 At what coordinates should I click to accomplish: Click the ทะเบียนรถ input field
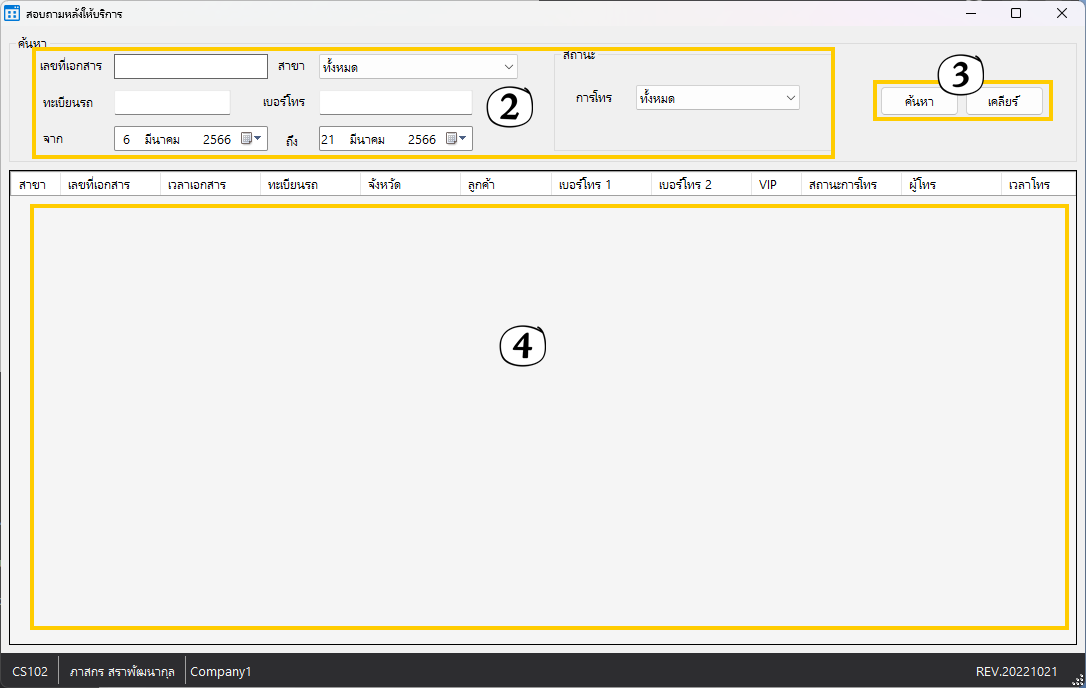tap(172, 103)
